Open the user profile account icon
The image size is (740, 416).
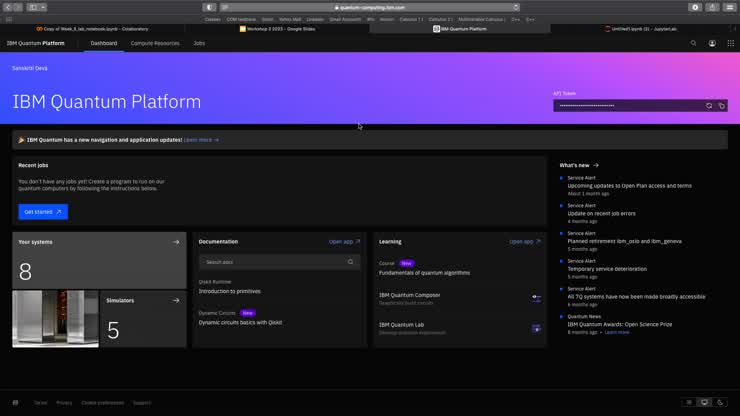coord(712,43)
